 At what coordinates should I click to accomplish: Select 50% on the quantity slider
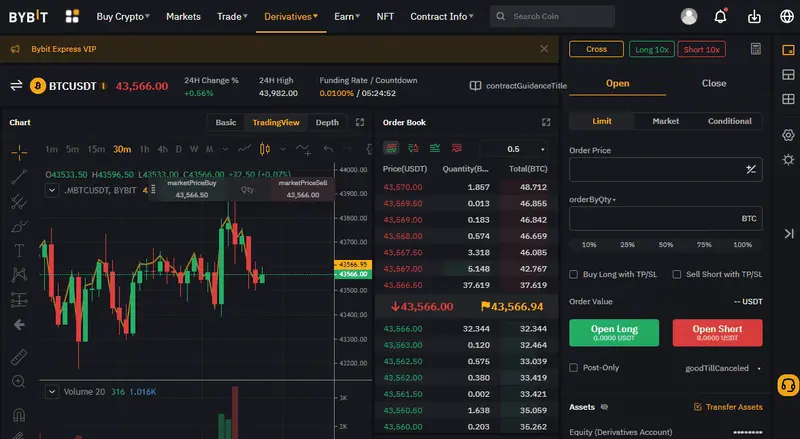pos(665,244)
